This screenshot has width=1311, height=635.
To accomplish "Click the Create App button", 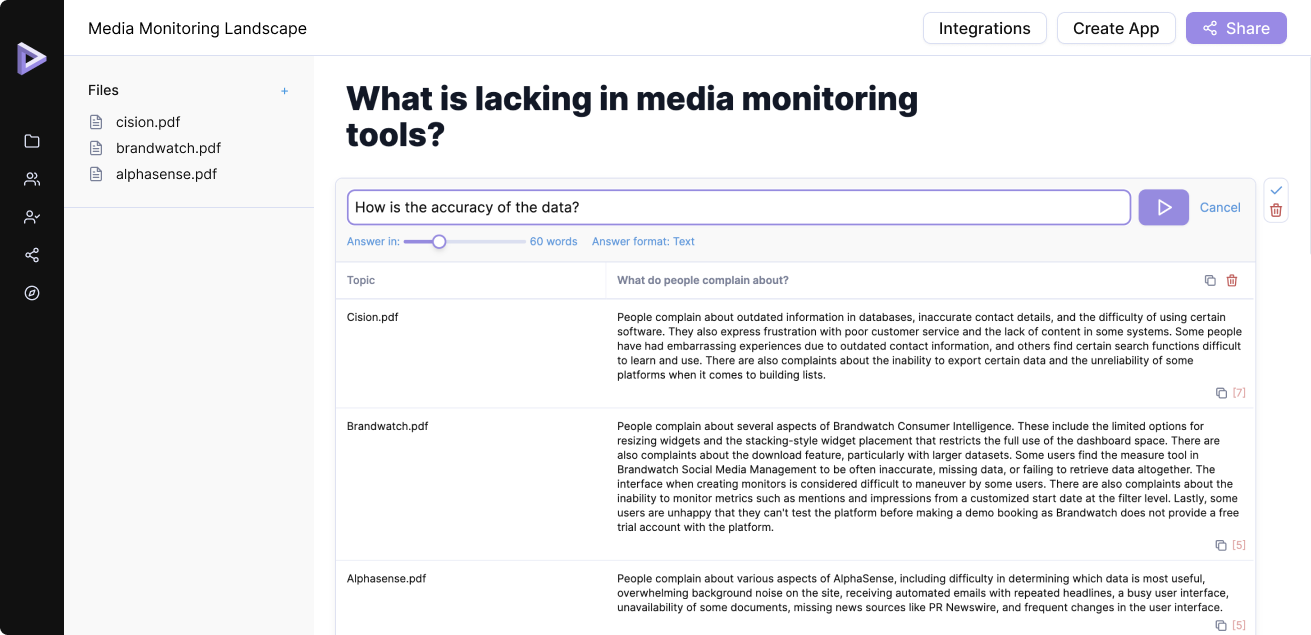I will pyautogui.click(x=1115, y=28).
